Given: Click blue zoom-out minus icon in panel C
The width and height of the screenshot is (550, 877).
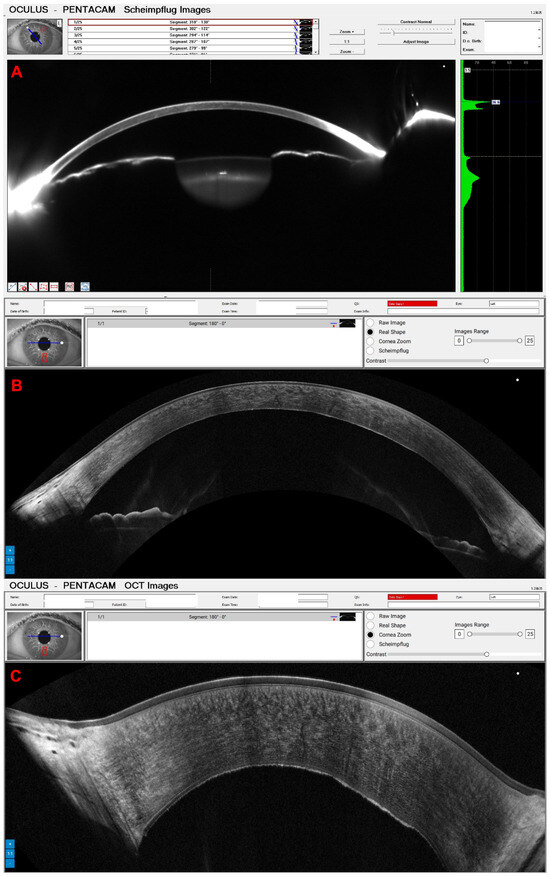Looking at the screenshot, I should click(x=10, y=863).
